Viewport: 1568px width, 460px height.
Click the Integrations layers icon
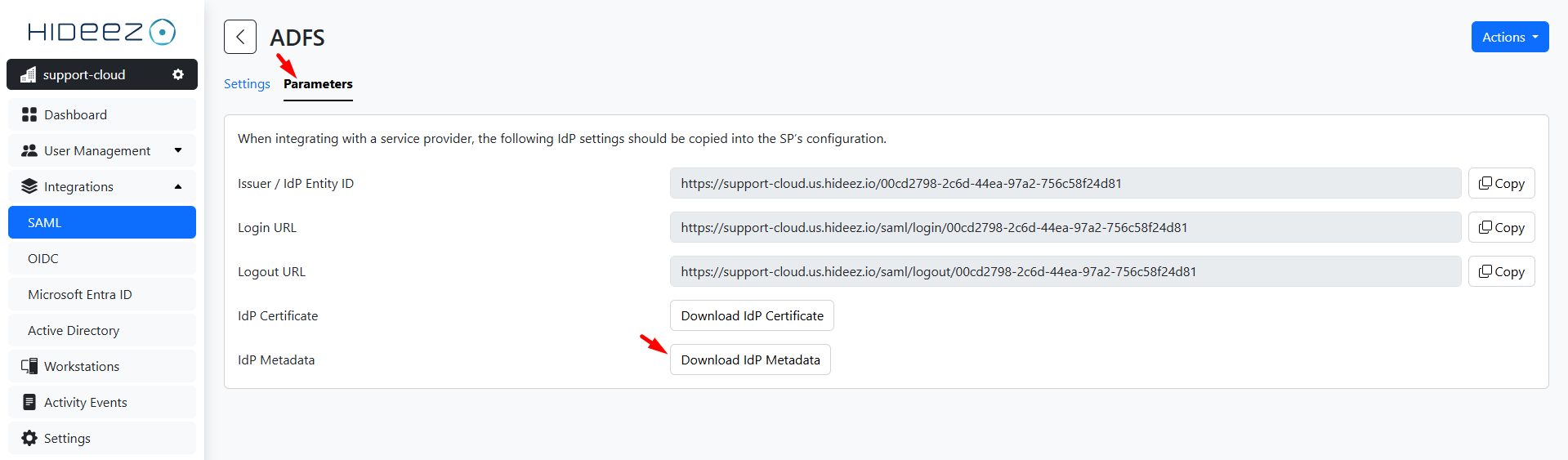pos(29,186)
